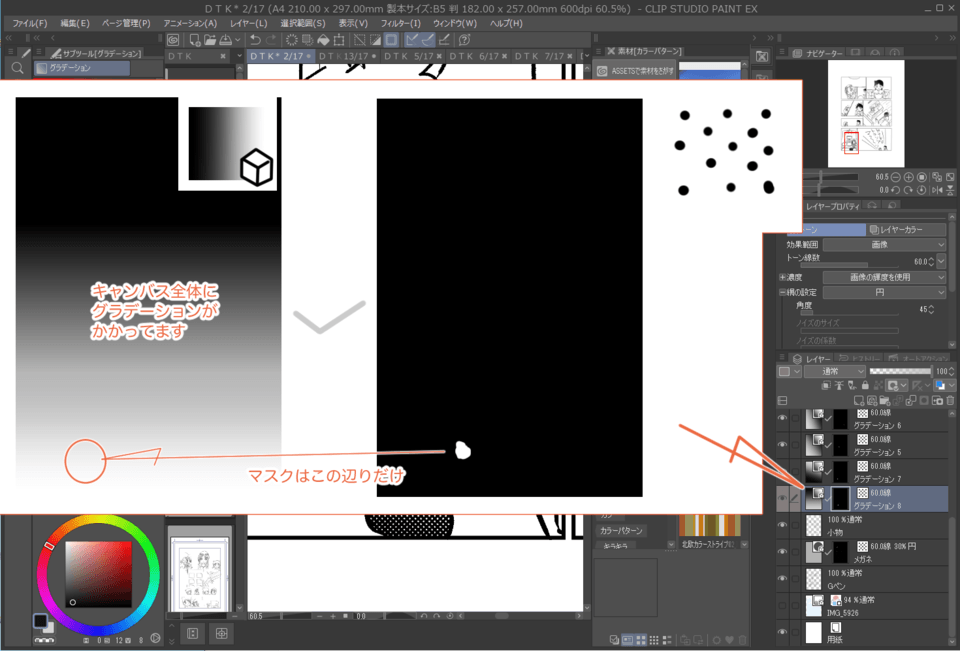Click the CLIP STUDIO launcher icon
Image resolution: width=960 pixels, height=651 pixels.
point(173,40)
